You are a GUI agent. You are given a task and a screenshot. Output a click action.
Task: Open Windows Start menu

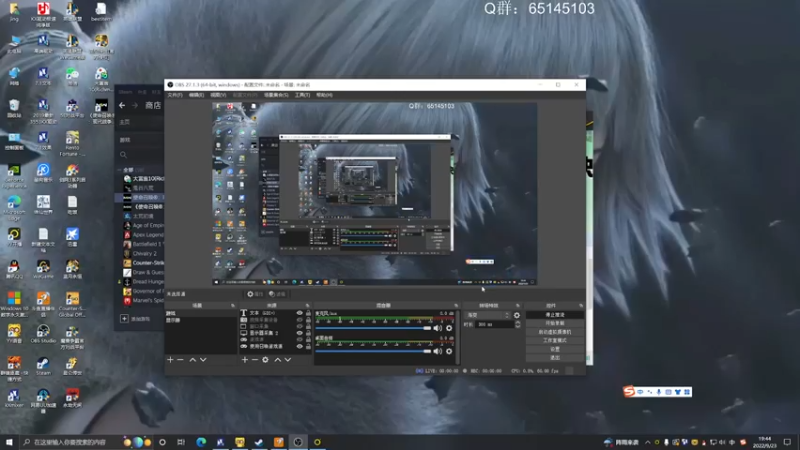click(x=9, y=442)
